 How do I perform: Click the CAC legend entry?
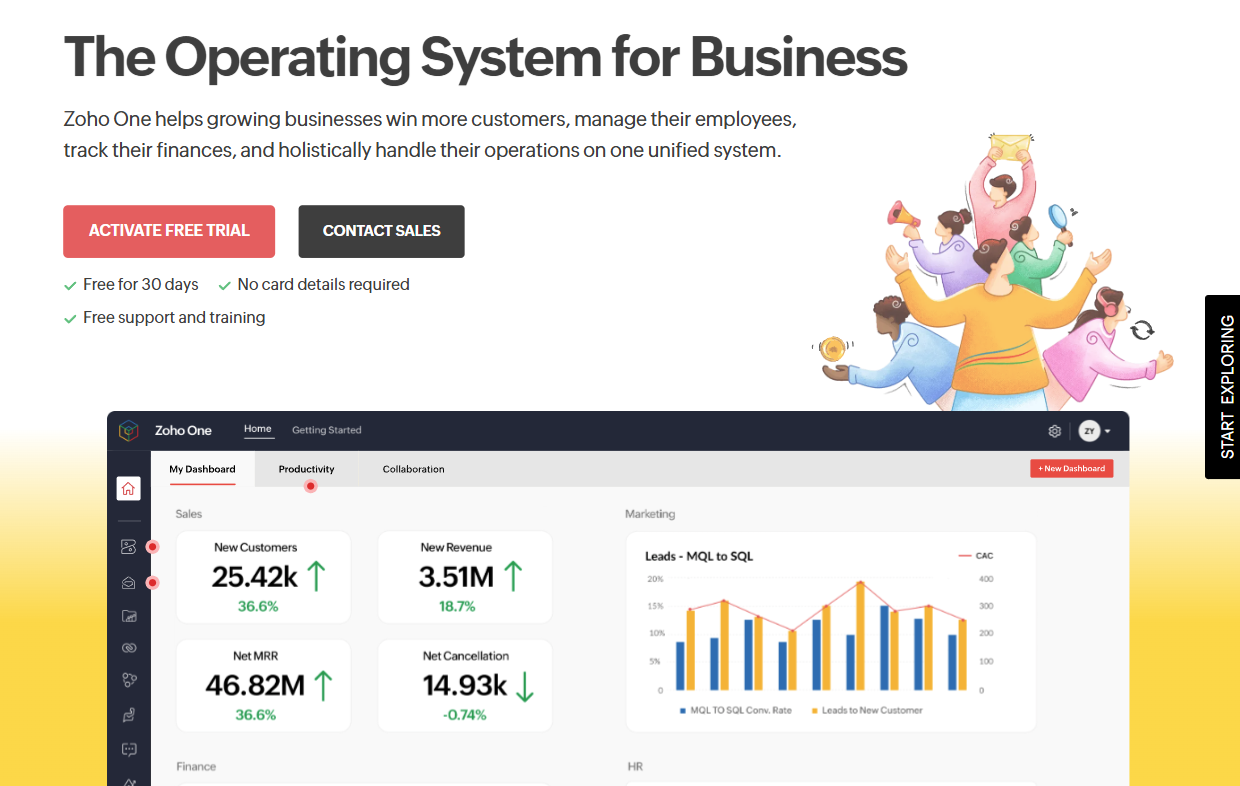tap(976, 555)
